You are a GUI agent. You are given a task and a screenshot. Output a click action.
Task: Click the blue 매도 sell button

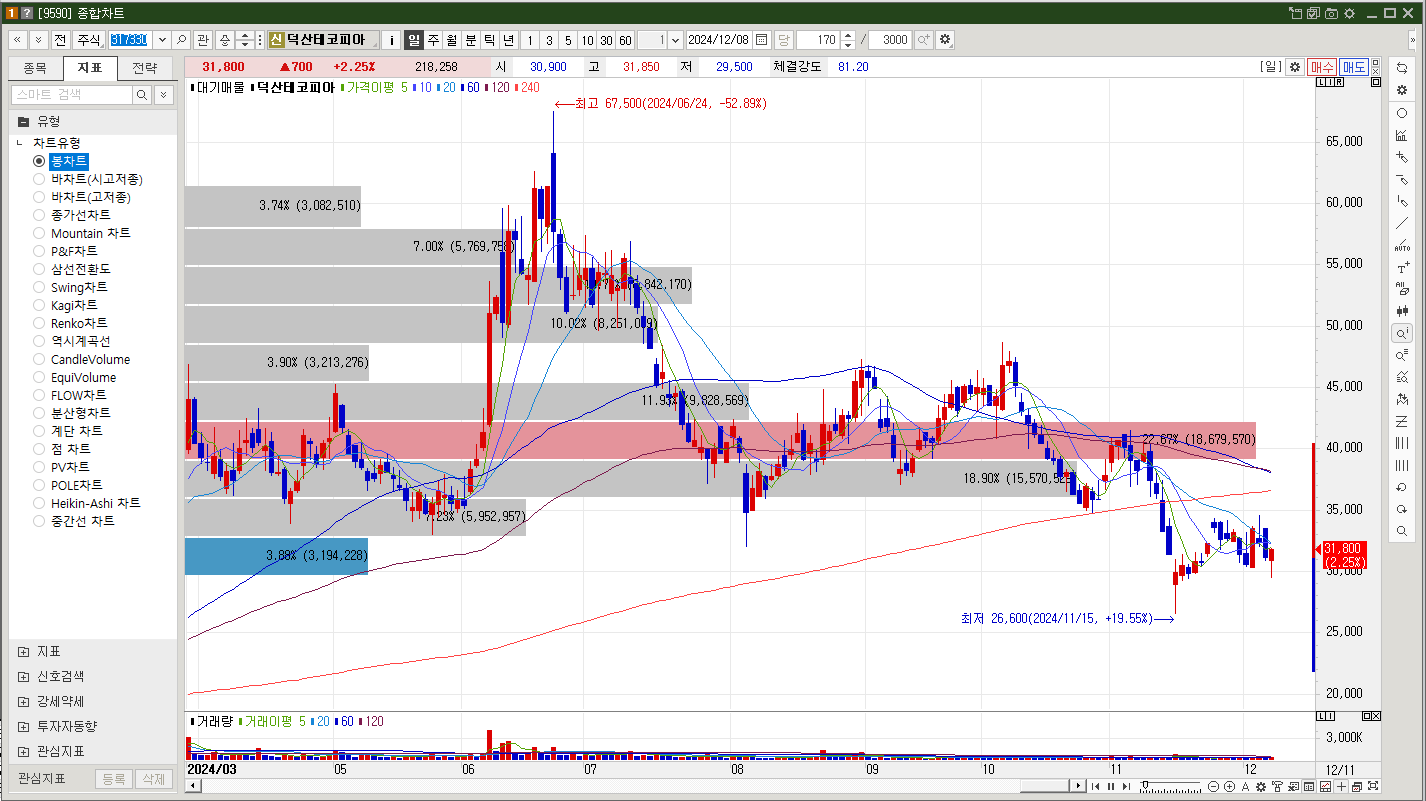(x=1354, y=67)
